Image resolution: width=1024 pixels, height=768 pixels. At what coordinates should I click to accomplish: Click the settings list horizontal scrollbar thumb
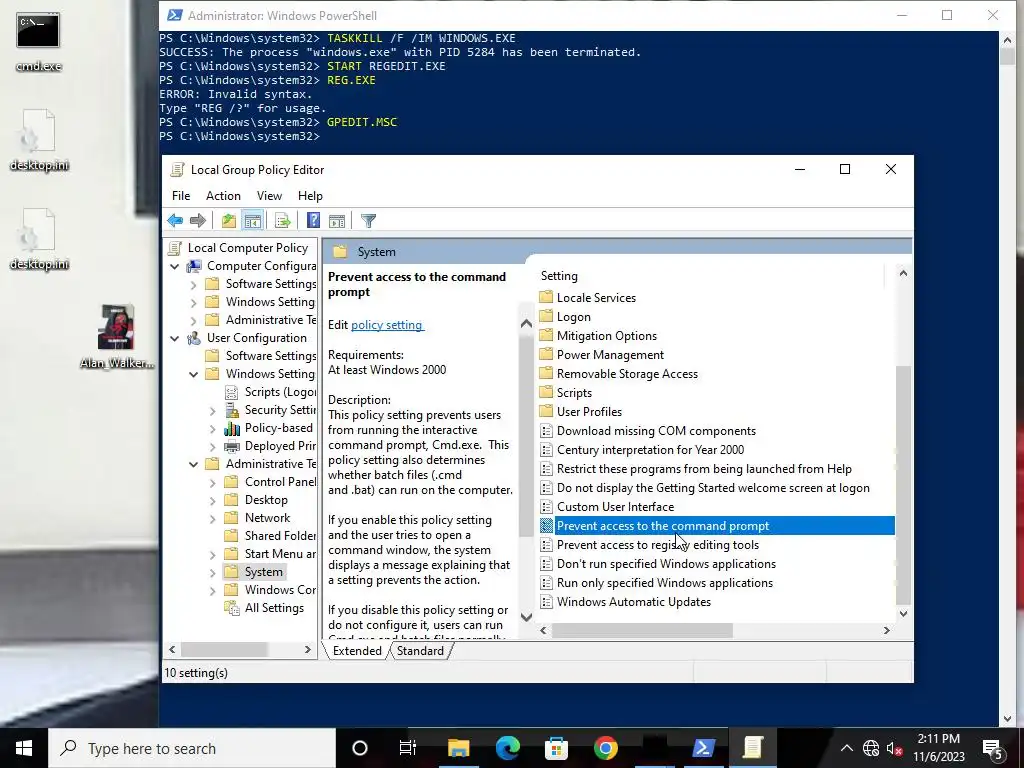coord(643,630)
